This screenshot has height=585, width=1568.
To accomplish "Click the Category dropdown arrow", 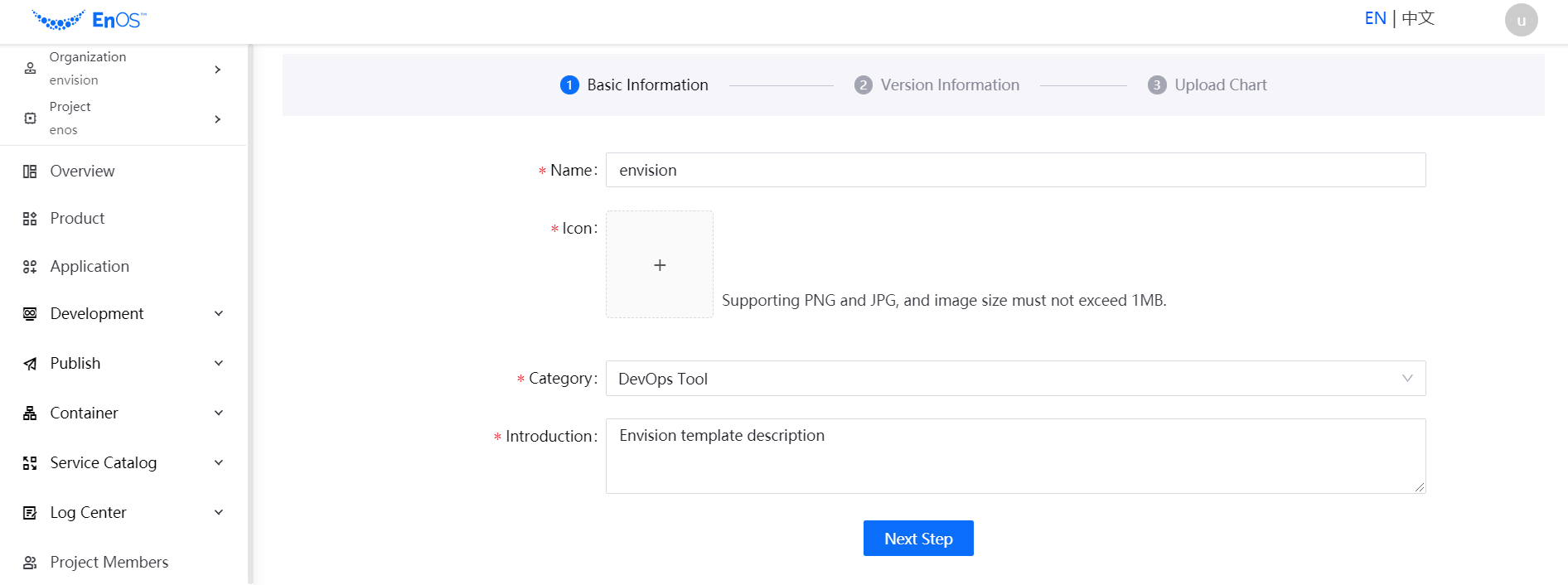I will pos(1407,379).
